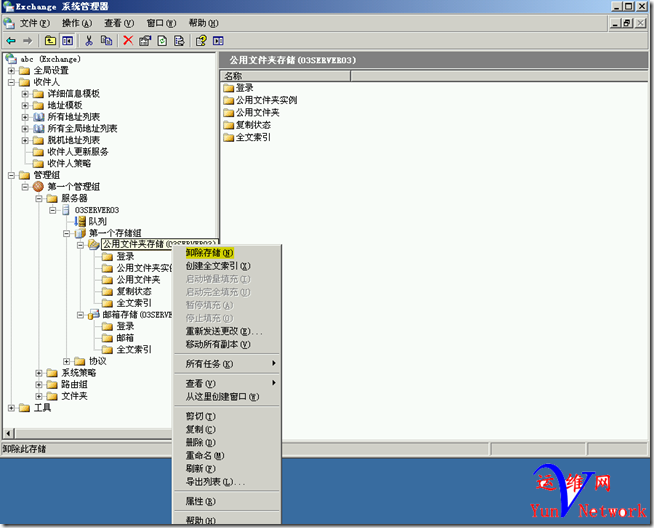Click the red Delete X toolbar icon

pos(128,40)
